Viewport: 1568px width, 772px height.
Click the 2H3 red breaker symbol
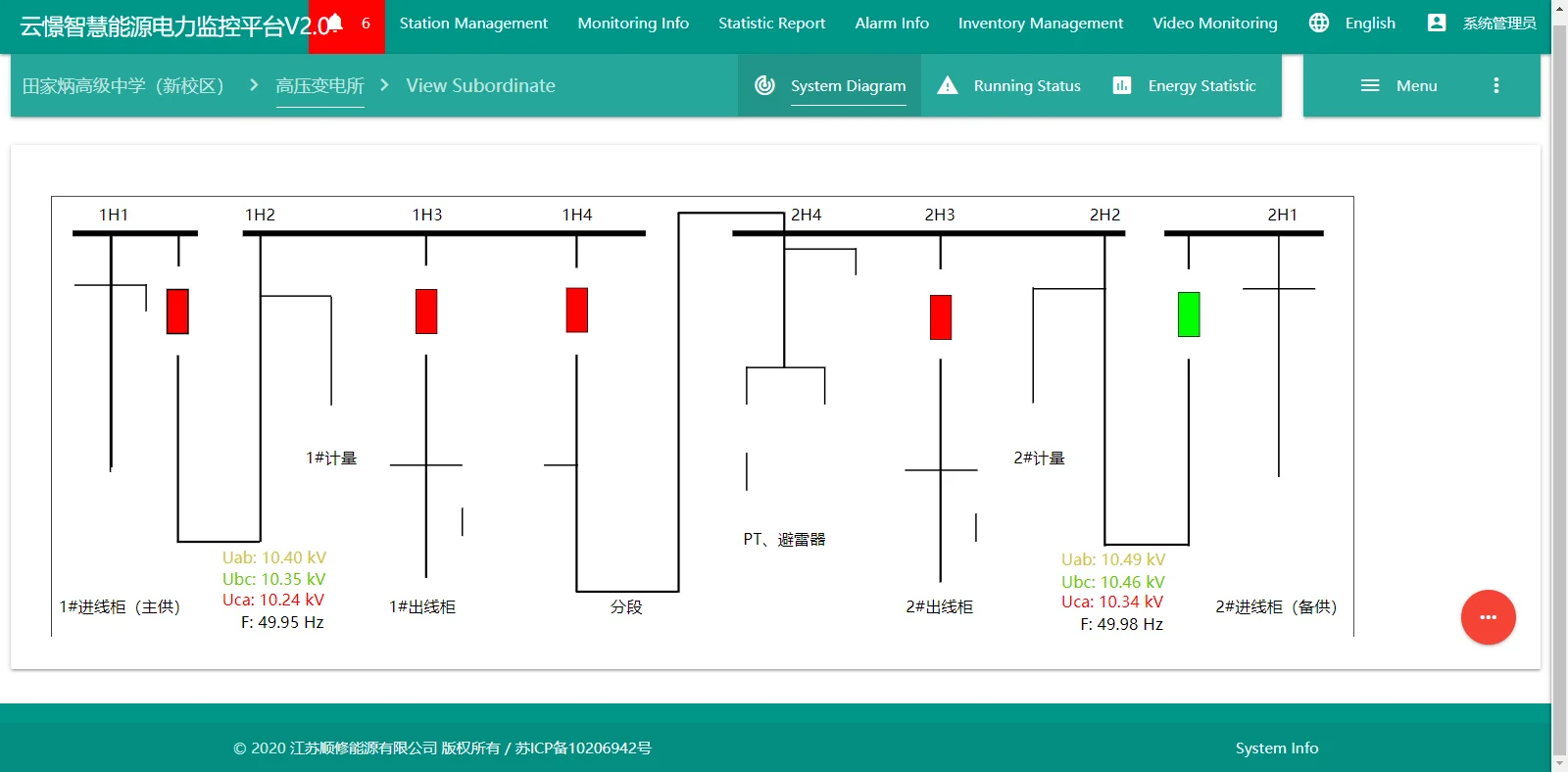coord(941,317)
